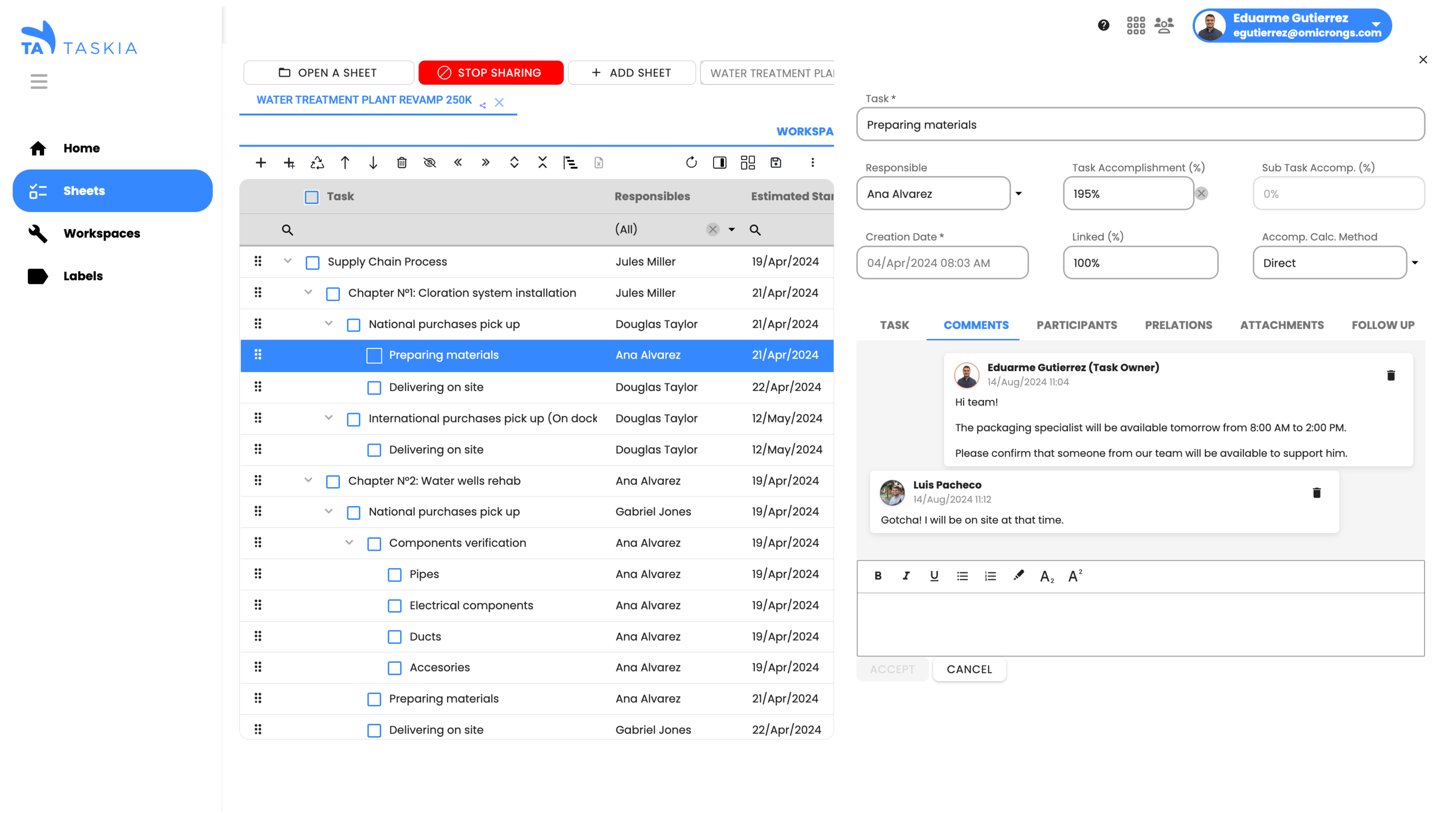Check the Electrical components checkbox
This screenshot has height=819, width=1456.
point(395,606)
